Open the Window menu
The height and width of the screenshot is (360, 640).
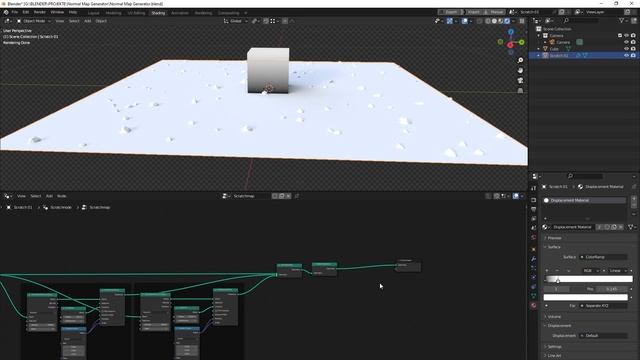tap(57, 12)
